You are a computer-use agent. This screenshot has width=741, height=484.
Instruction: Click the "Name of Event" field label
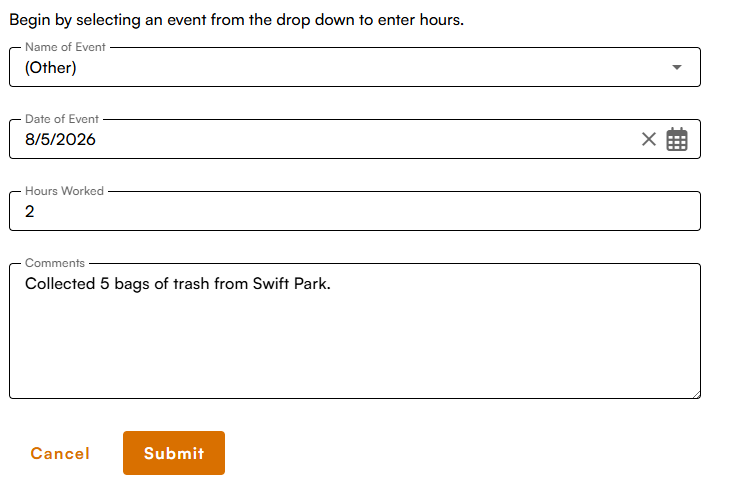[x=65, y=47]
